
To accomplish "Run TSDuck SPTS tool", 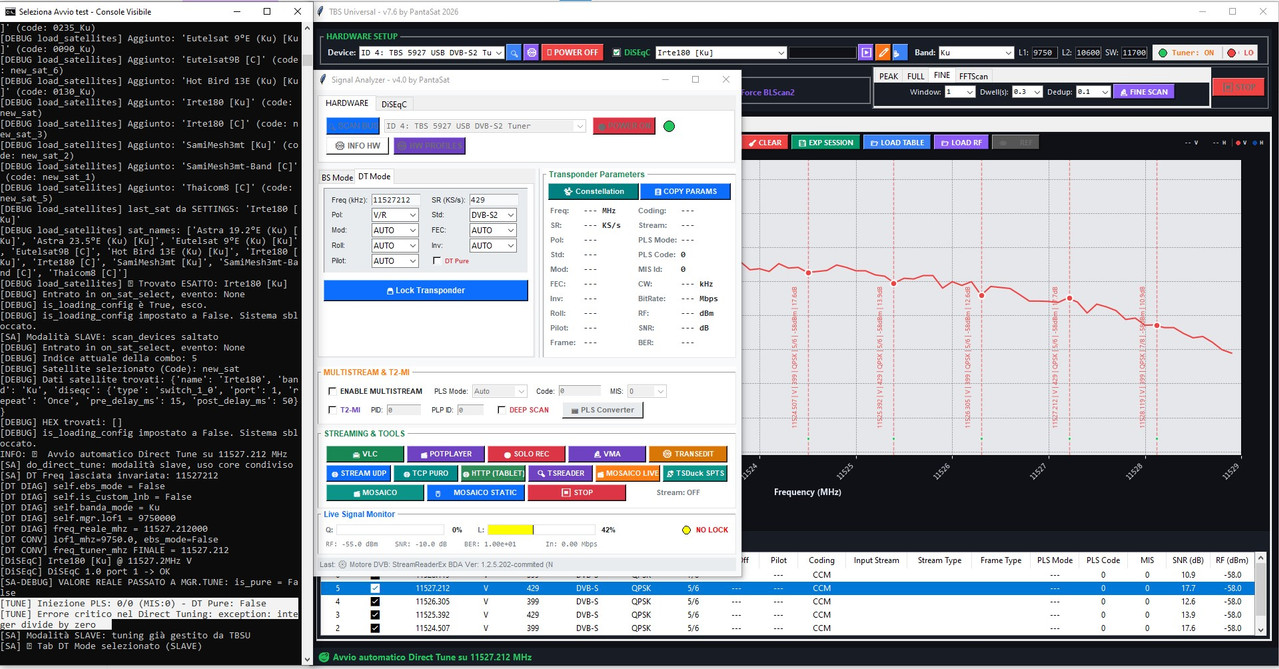I will click(695, 473).
